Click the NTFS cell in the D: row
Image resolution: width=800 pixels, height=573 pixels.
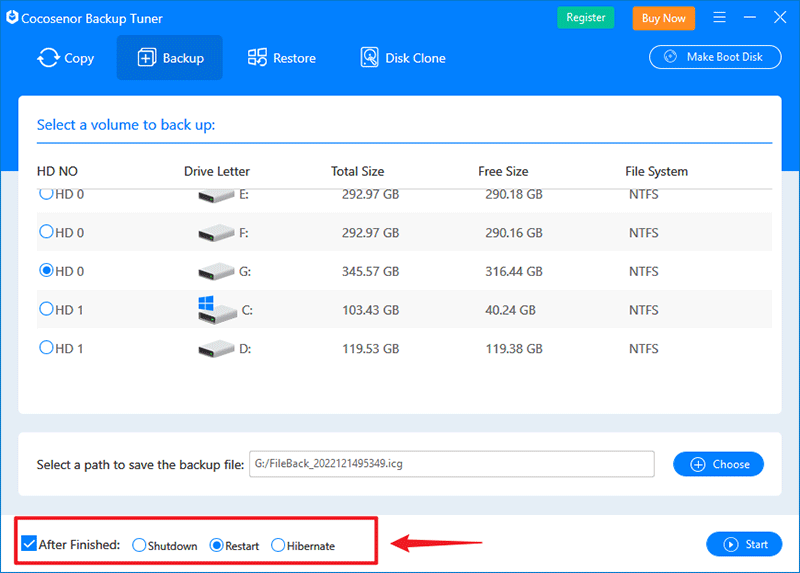(x=644, y=349)
